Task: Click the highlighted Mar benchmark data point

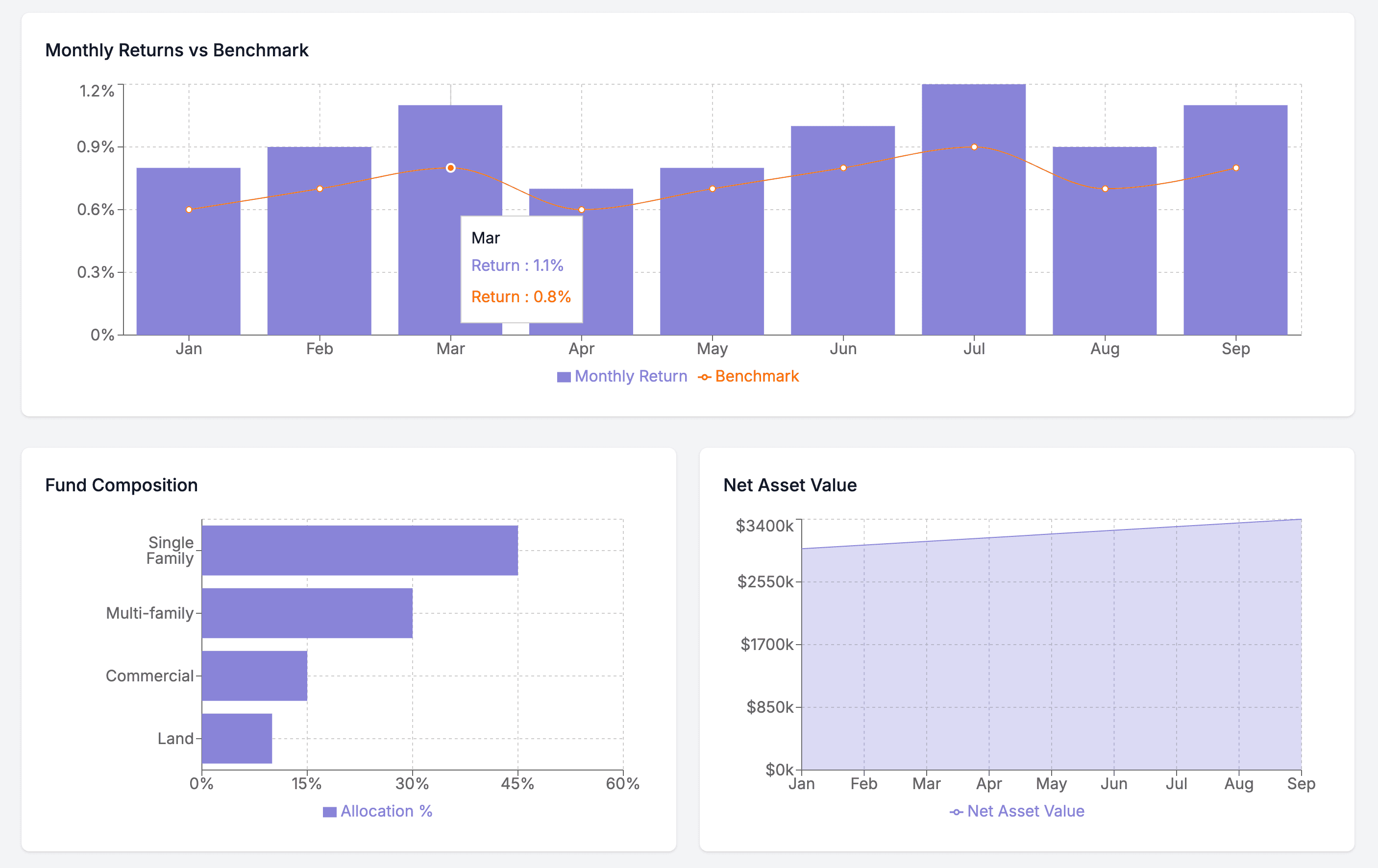Action: (x=450, y=168)
